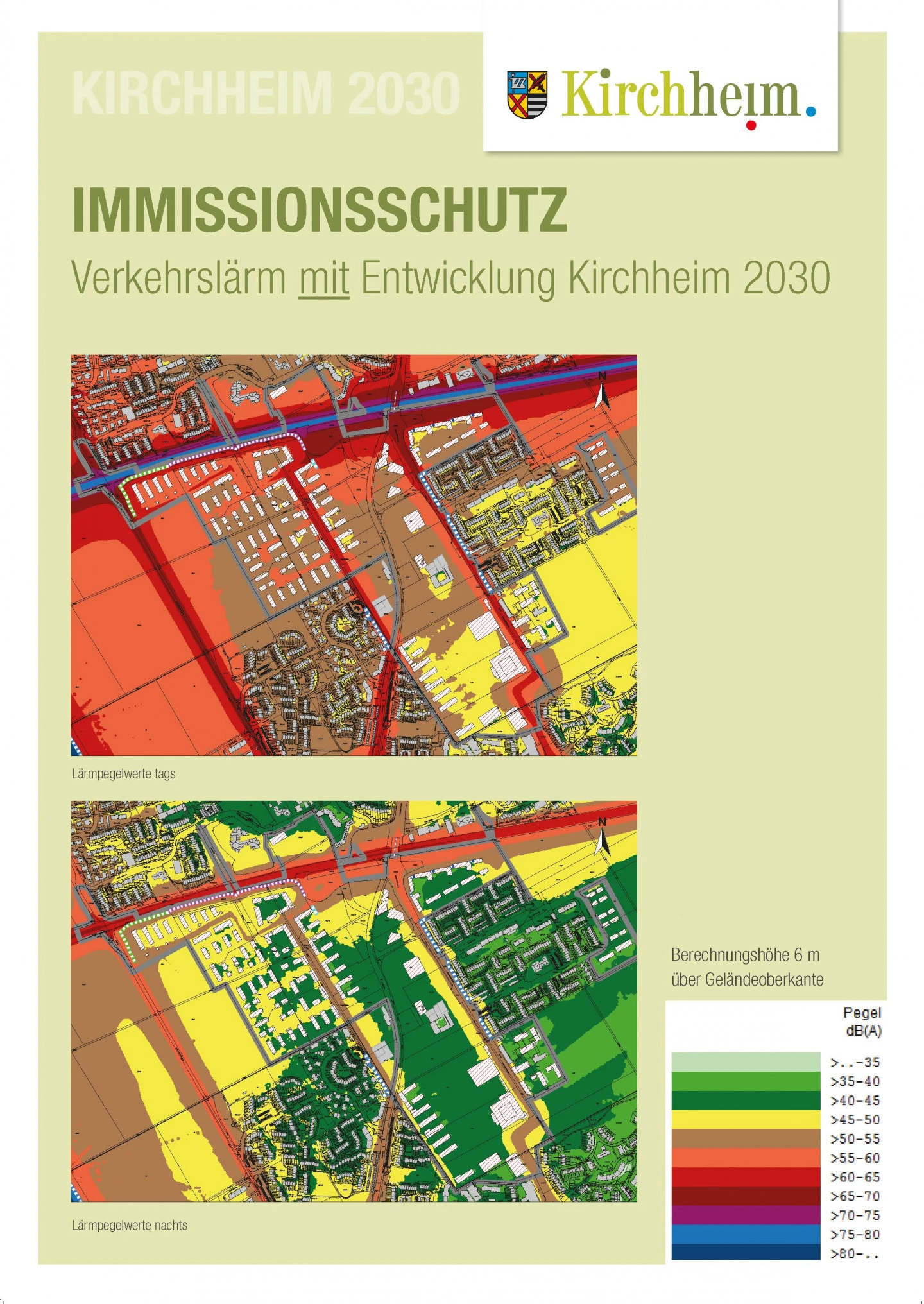This screenshot has height=1304, width=924.
Task: Open the nighttime noise level map
Action: 354,1001
